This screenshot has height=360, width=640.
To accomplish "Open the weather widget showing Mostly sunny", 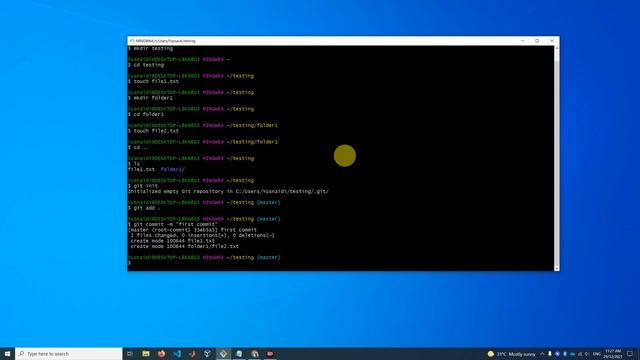I will [511, 354].
